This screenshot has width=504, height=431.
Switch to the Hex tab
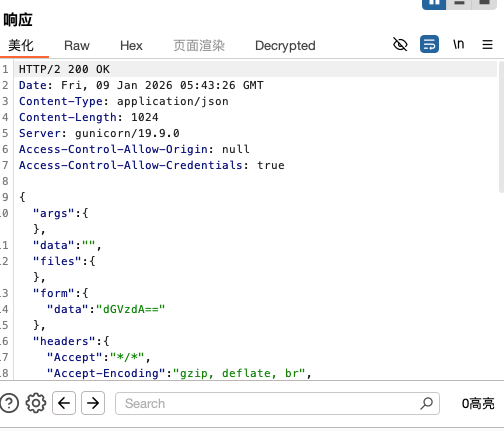coord(131,46)
